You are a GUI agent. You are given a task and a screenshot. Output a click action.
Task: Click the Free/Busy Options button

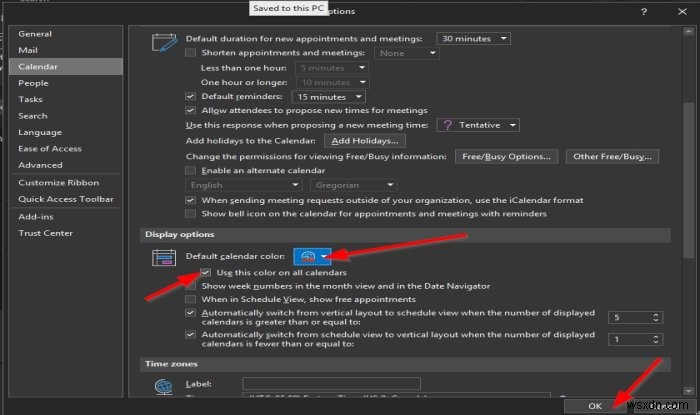(506, 157)
